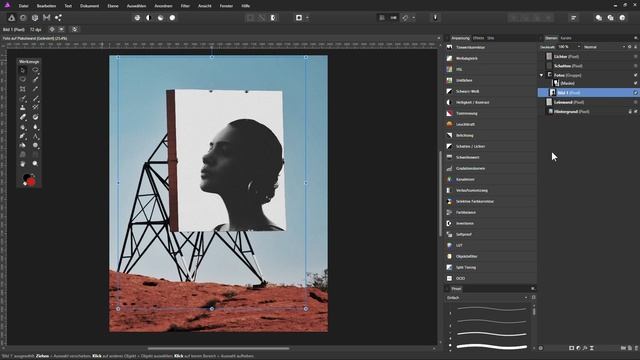
Task: Switch to the Develop persona
Action: [x=35, y=18]
